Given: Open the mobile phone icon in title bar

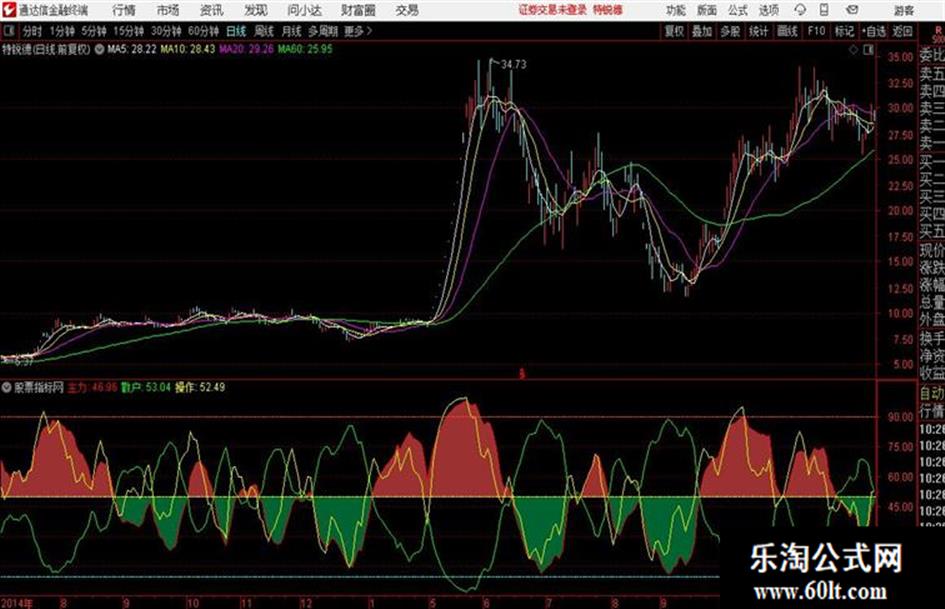Looking at the screenshot, I should point(824,10).
